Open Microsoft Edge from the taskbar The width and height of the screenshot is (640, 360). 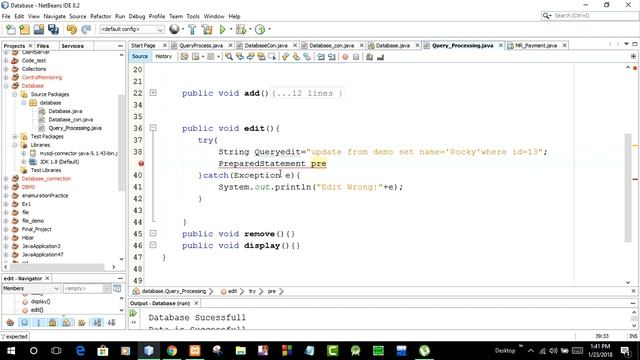coord(80,351)
